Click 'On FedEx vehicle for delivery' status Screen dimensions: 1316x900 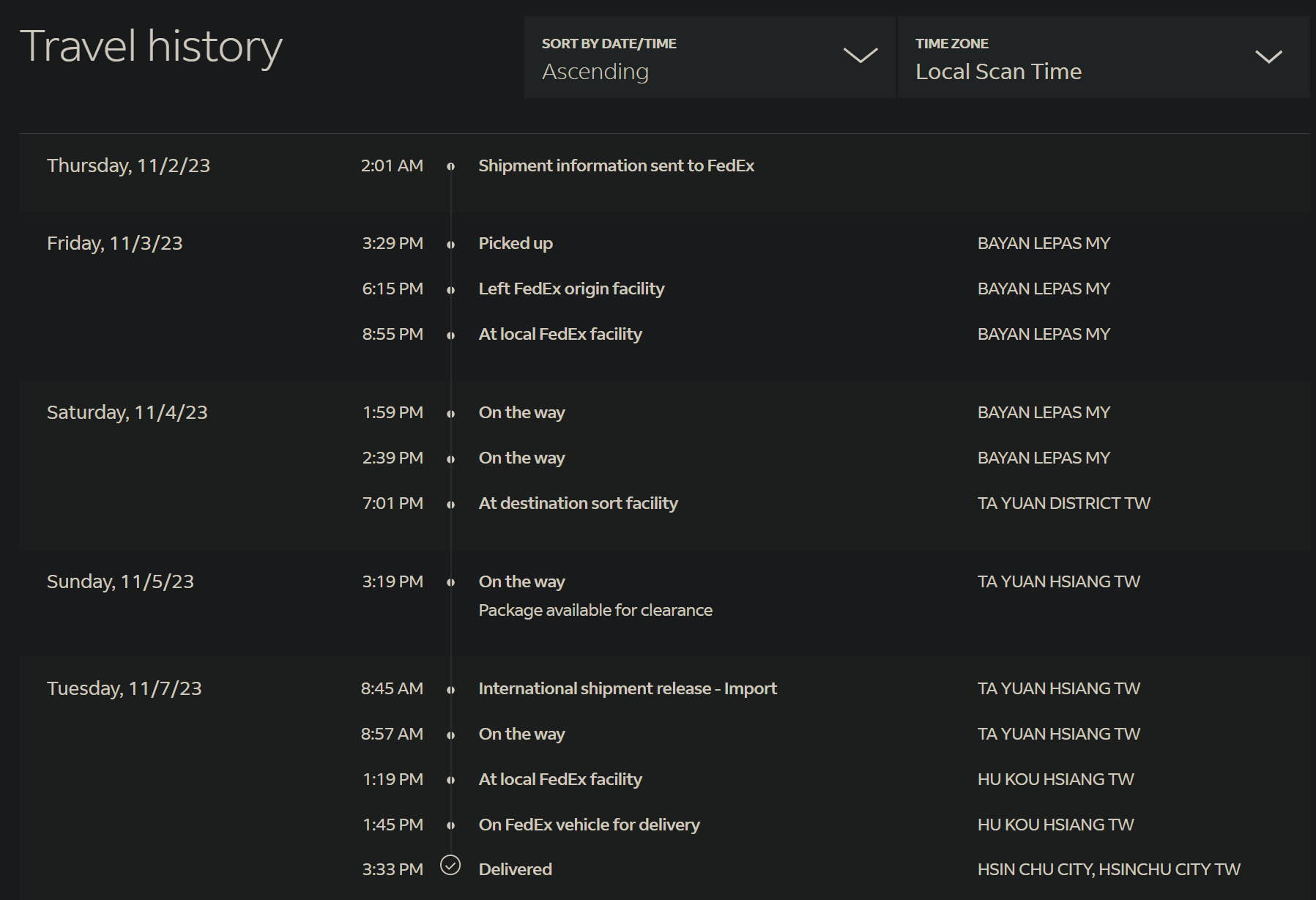(x=589, y=825)
